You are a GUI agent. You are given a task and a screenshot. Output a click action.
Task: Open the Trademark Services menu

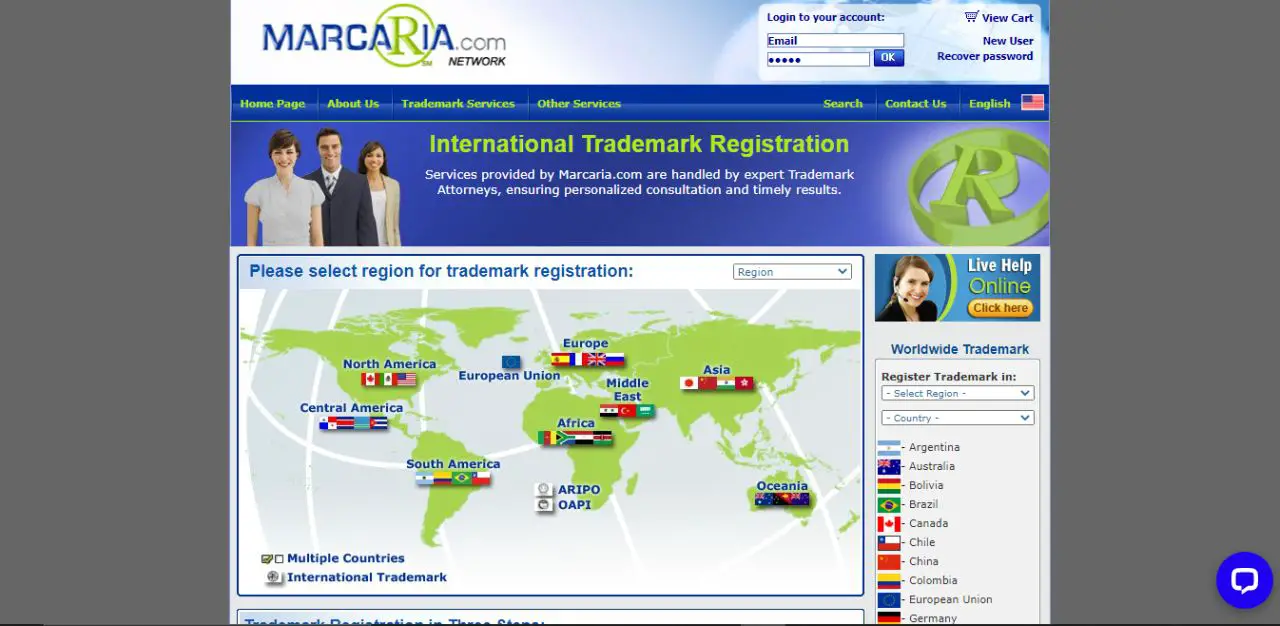pos(458,104)
